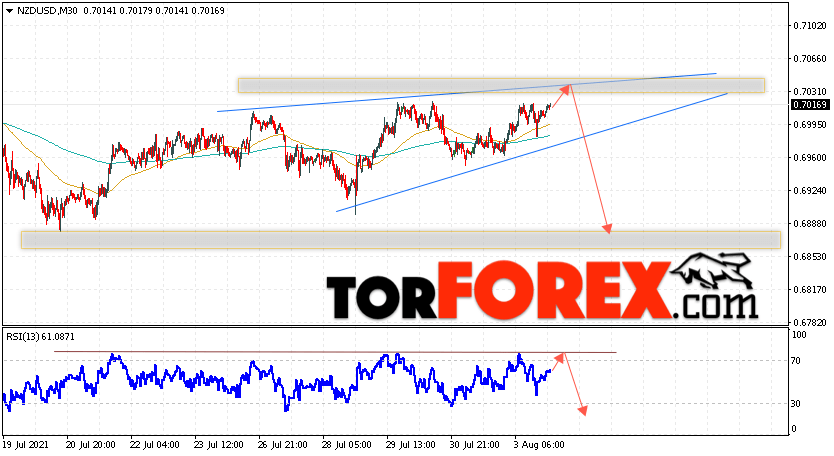Click the 0.70179 high value in header

click(136, 11)
